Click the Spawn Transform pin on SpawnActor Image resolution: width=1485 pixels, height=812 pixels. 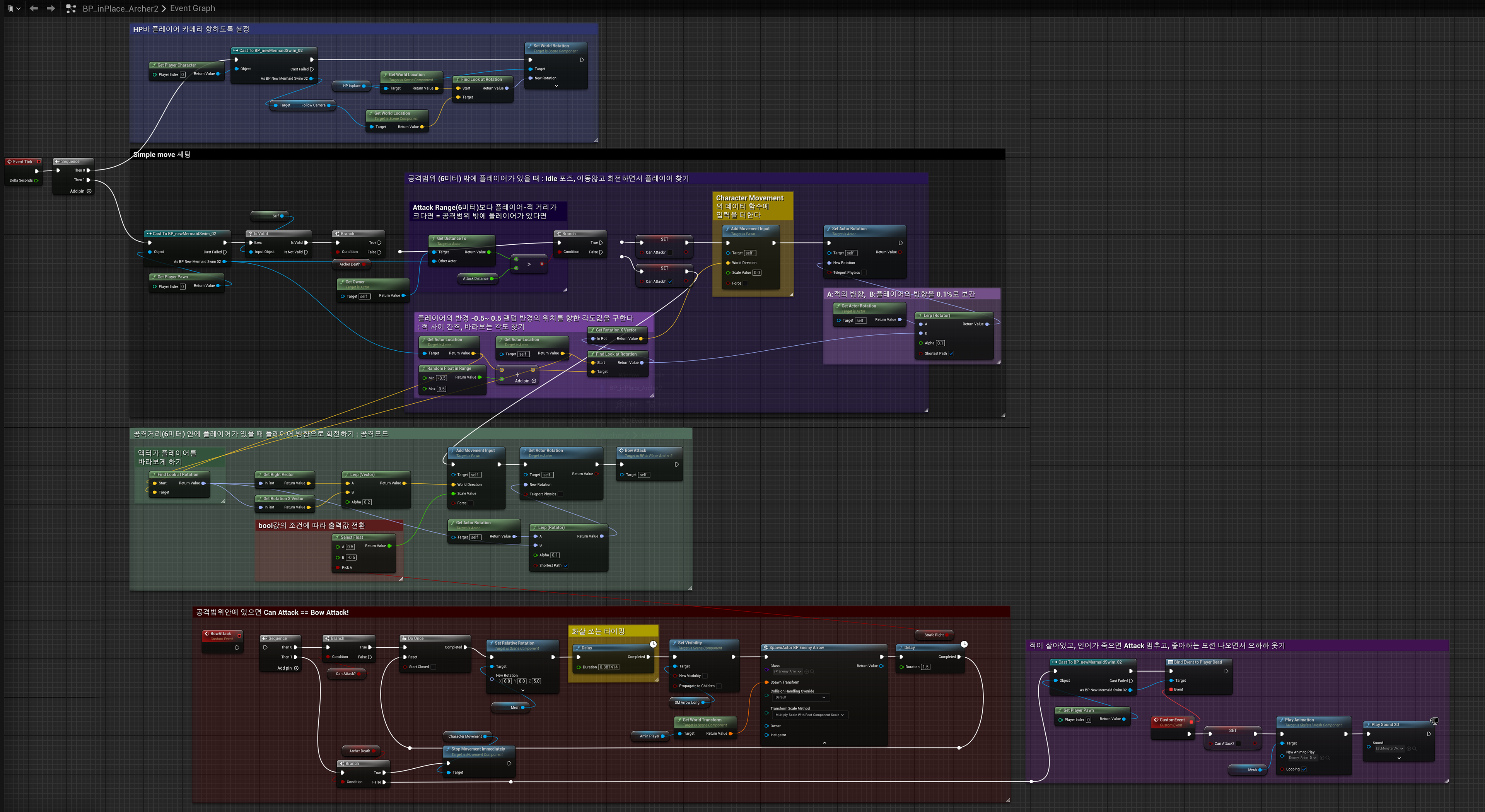point(767,682)
